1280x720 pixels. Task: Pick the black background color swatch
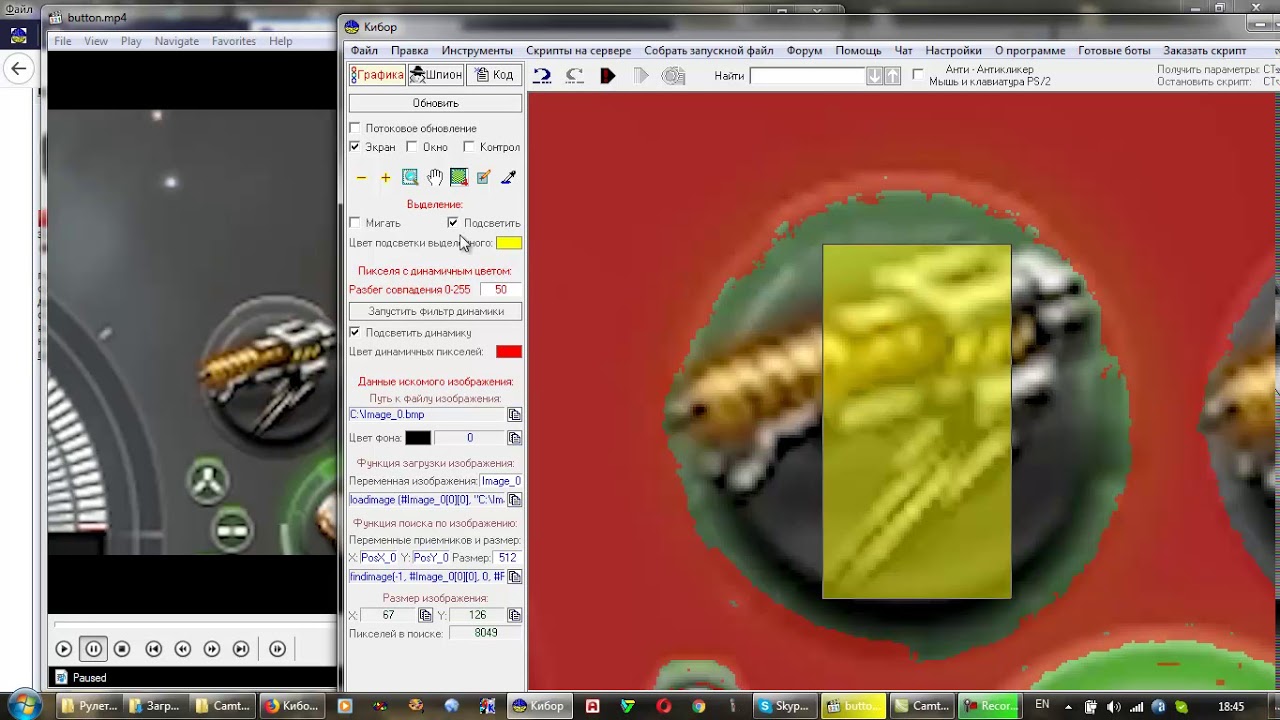click(x=418, y=438)
